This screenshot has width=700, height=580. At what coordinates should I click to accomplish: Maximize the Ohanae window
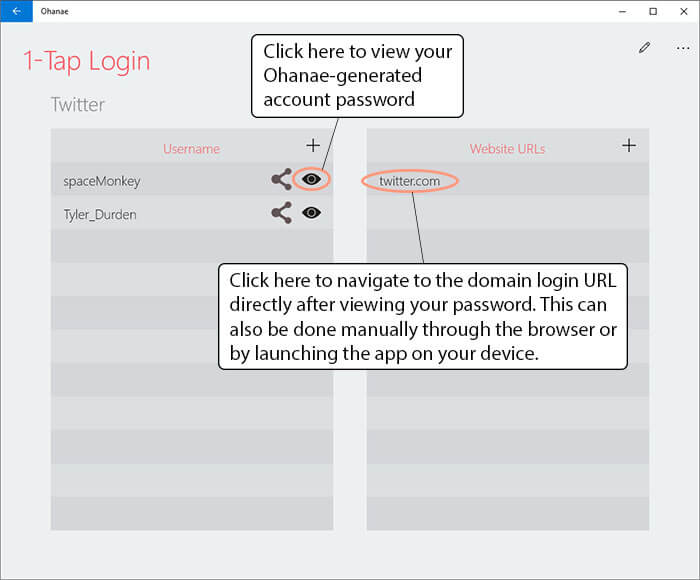click(x=653, y=11)
